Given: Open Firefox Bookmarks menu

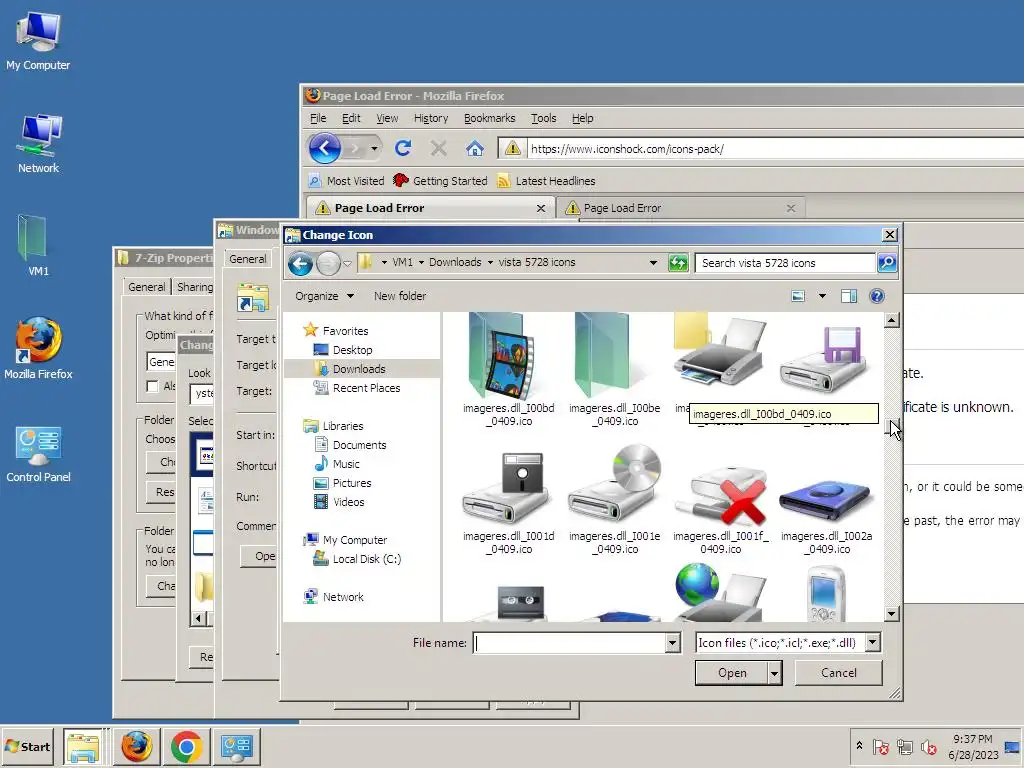Looking at the screenshot, I should [x=490, y=118].
